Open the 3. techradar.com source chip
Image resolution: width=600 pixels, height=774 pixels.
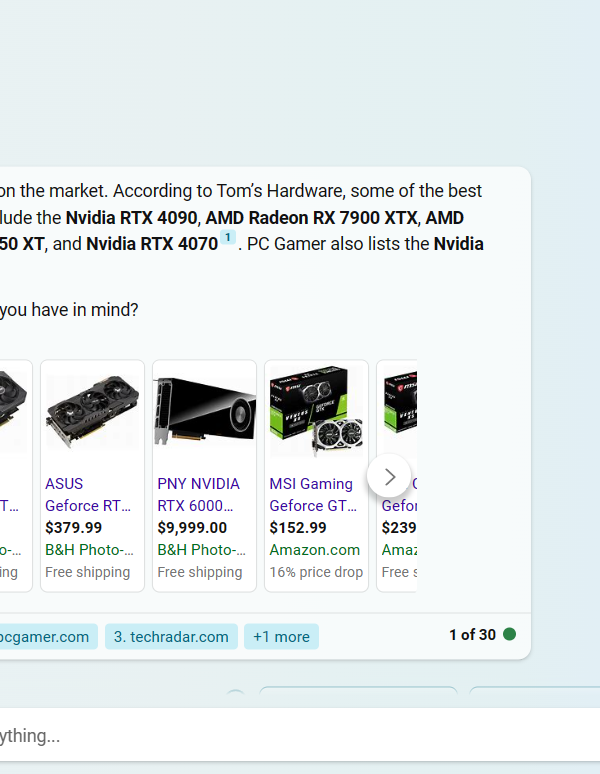pyautogui.click(x=171, y=636)
